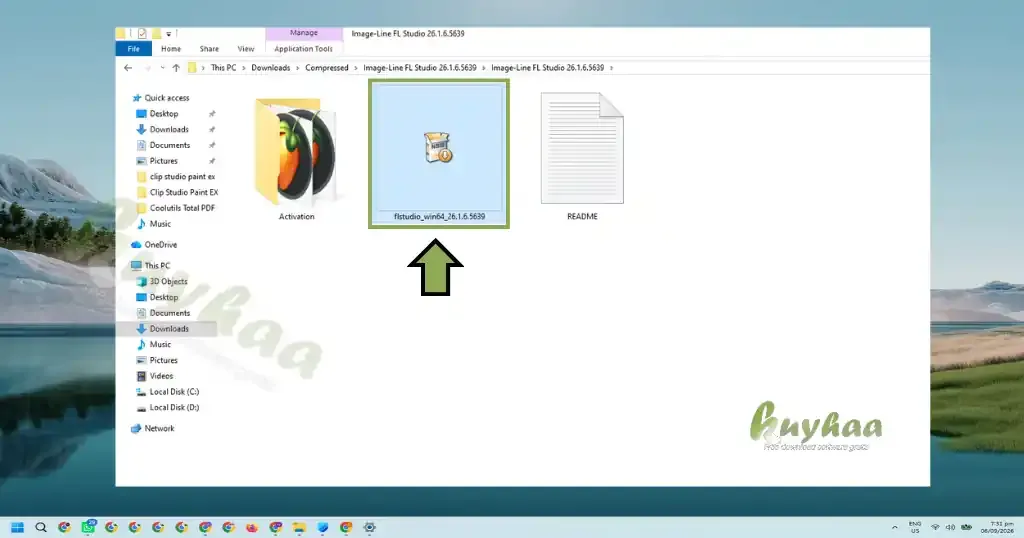The height and width of the screenshot is (538, 1024).
Task: Open the Home ribbon tab
Action: (x=170, y=49)
